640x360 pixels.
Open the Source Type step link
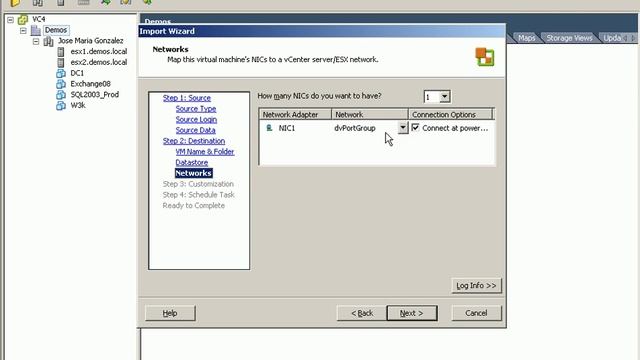click(x=196, y=109)
